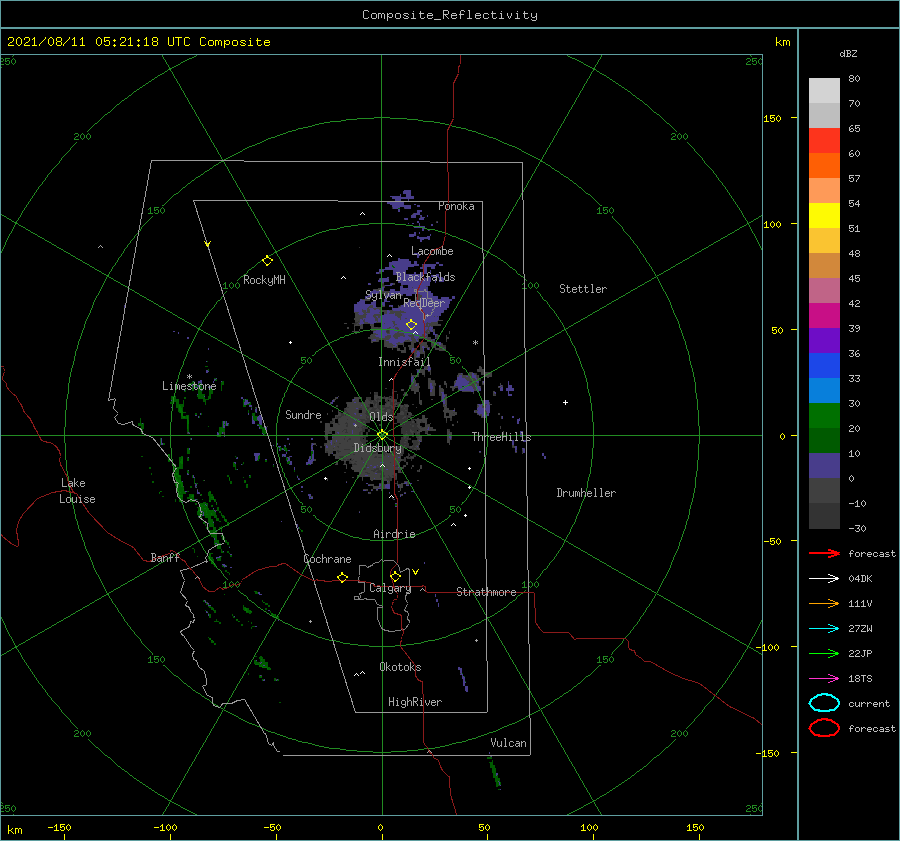Click the white 04DK arrow icon
The height and width of the screenshot is (841, 900).
point(824,579)
